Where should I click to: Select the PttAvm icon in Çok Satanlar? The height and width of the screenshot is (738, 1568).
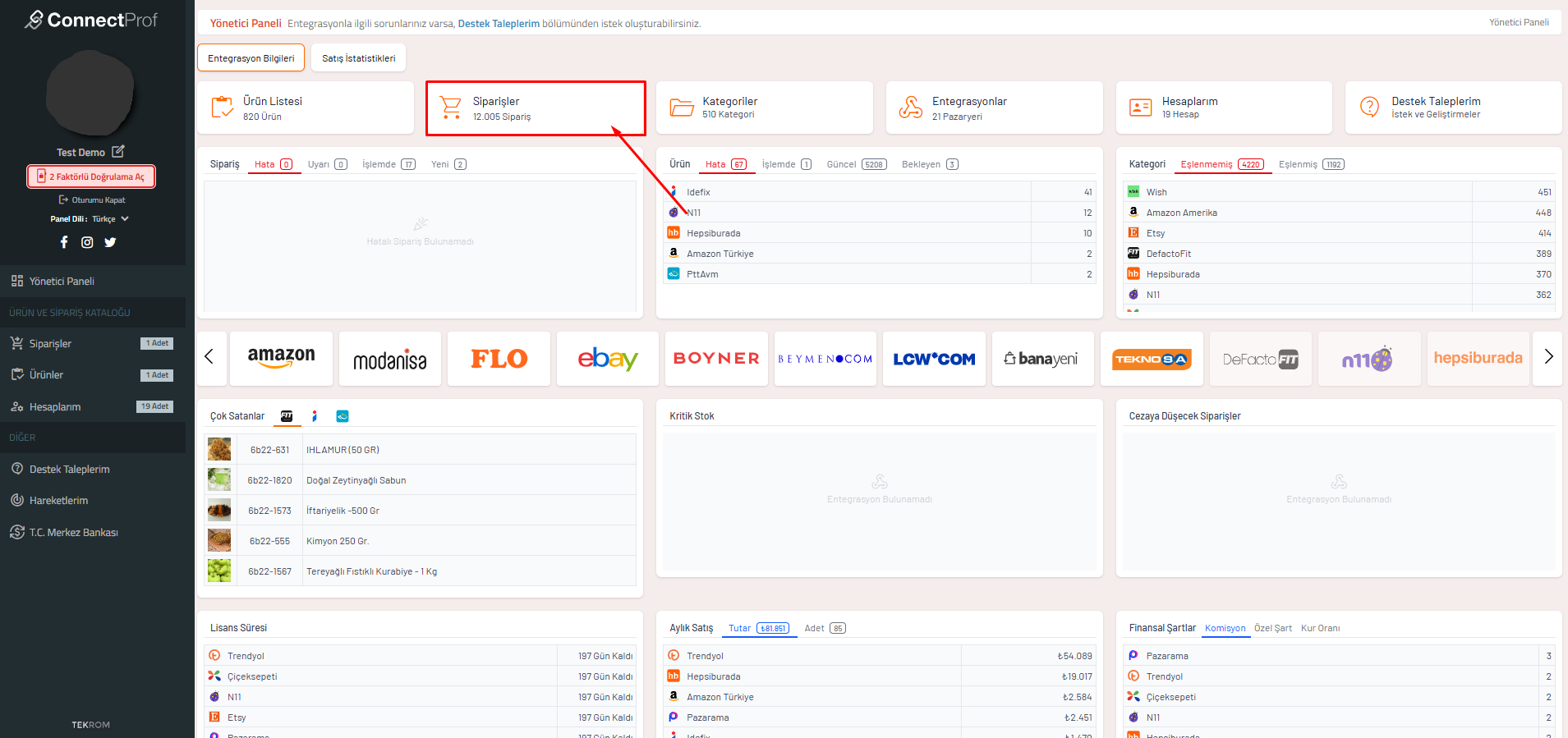[343, 416]
